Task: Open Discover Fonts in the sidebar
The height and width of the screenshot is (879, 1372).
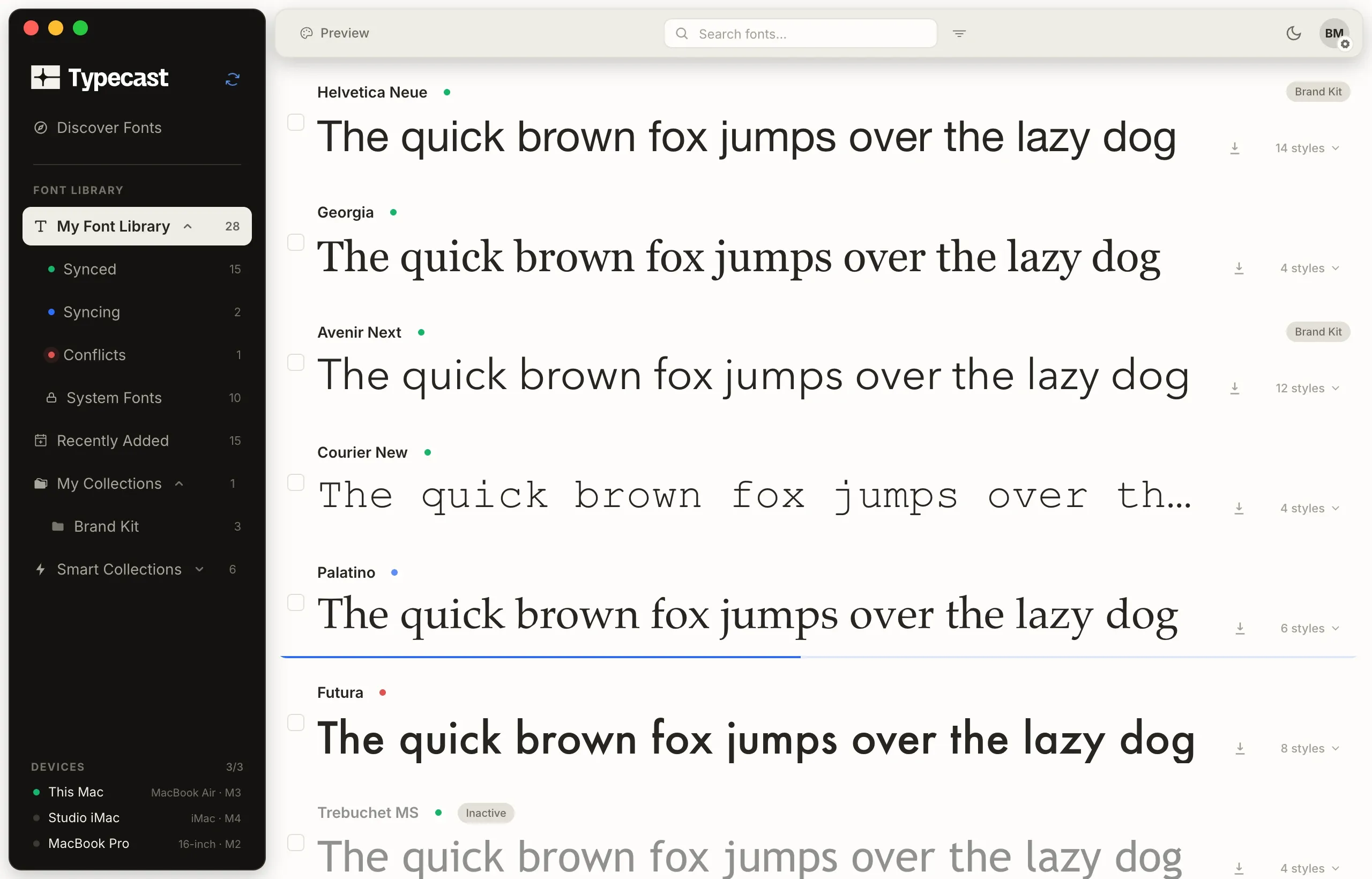Action: (137, 127)
